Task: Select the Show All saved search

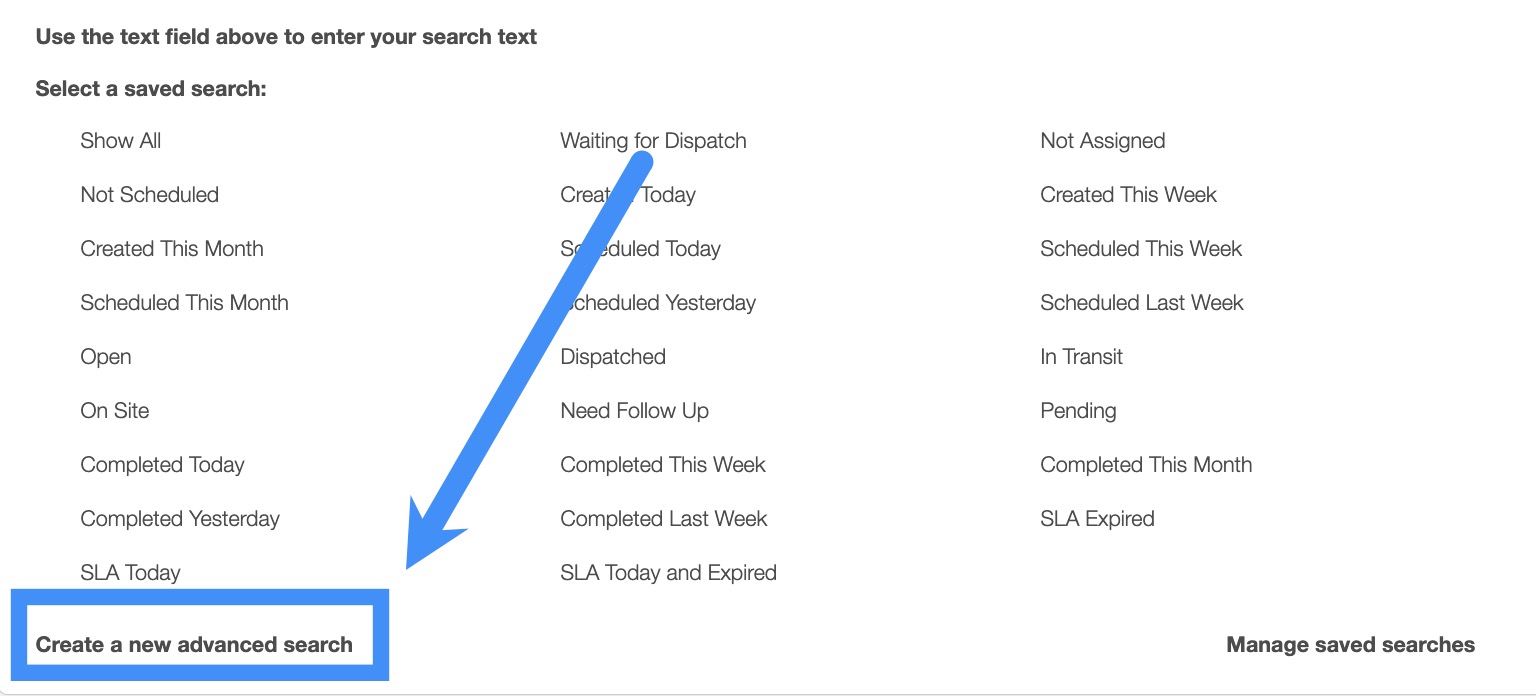Action: pos(120,141)
